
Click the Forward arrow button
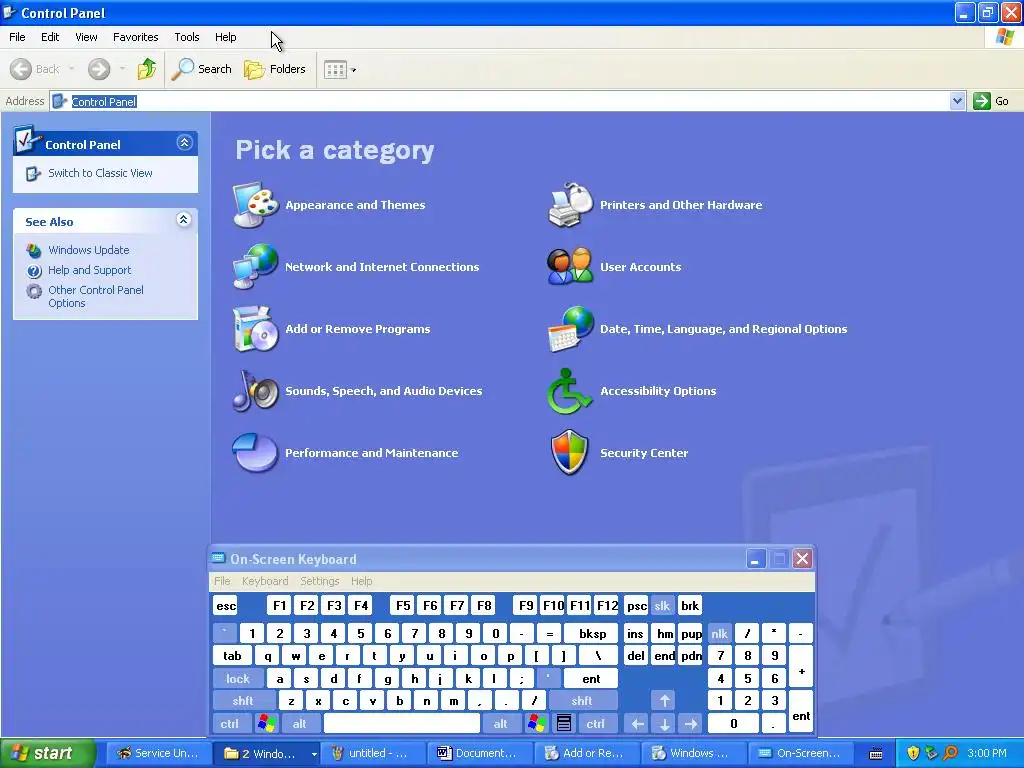(99, 69)
